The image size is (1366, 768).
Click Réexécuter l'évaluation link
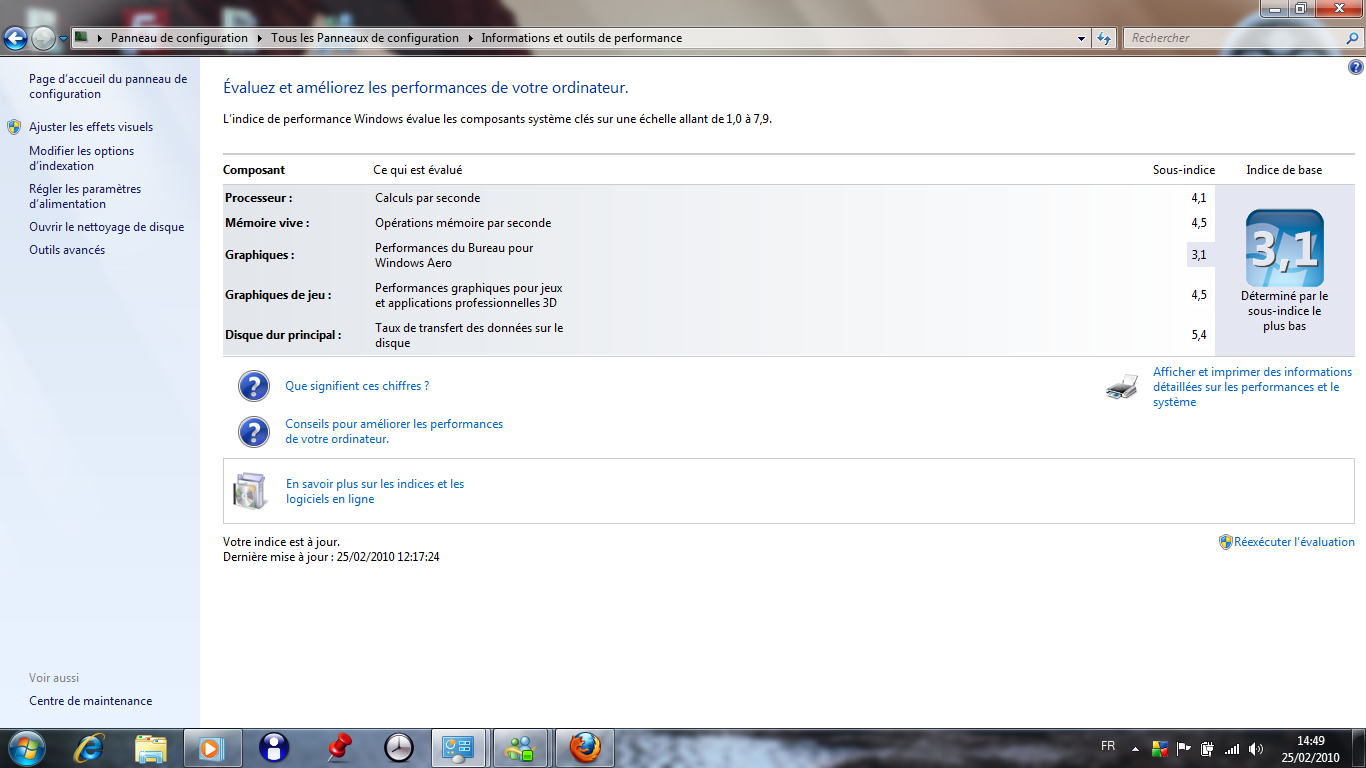point(1294,542)
